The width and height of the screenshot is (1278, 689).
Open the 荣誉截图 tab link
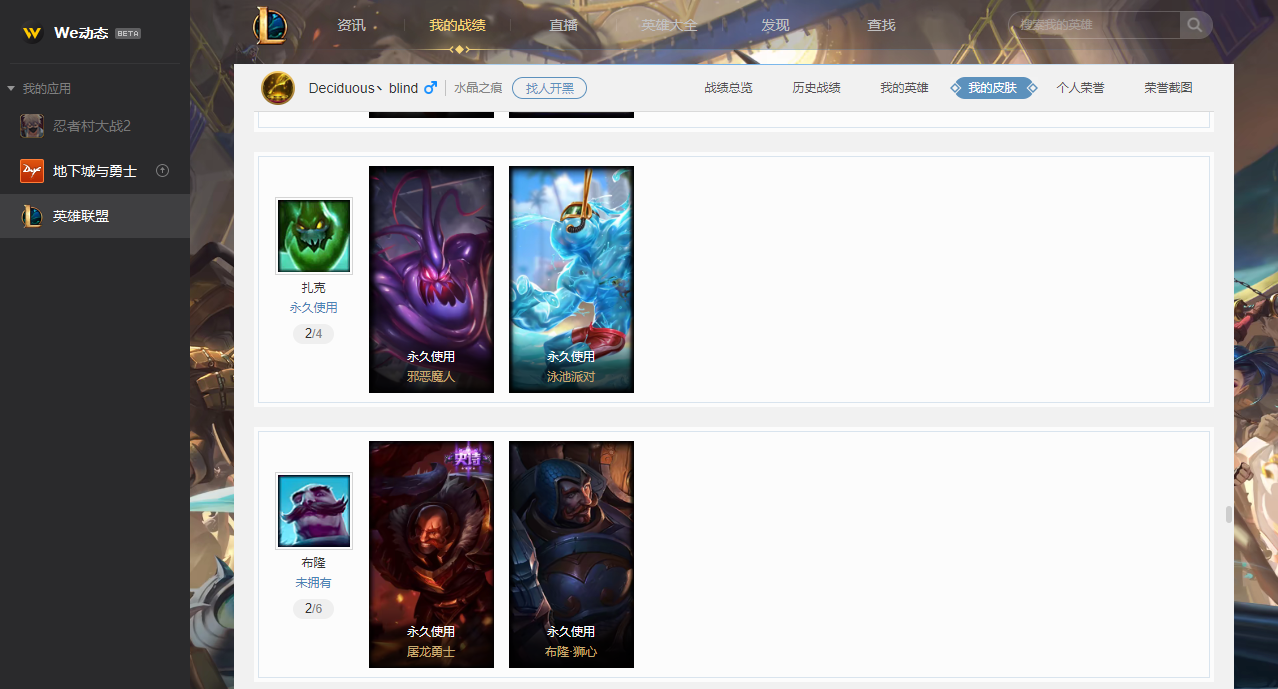[1168, 88]
